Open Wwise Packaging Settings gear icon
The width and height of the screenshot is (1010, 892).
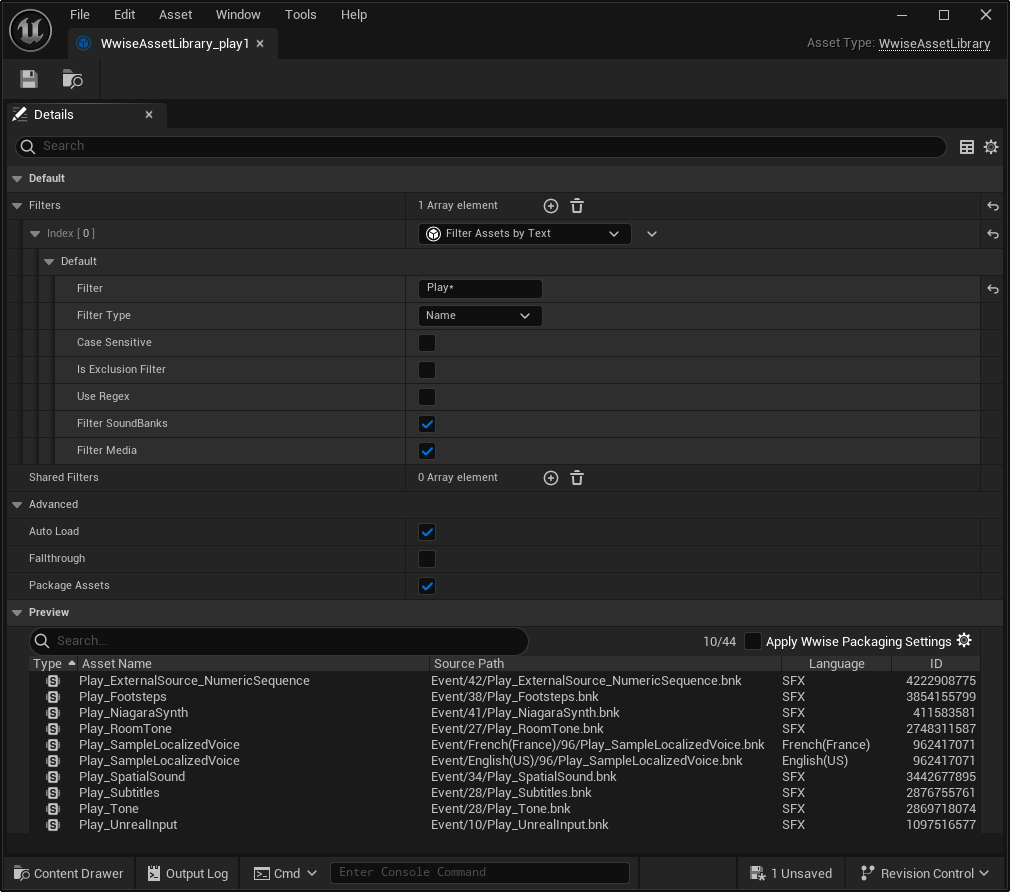964,641
